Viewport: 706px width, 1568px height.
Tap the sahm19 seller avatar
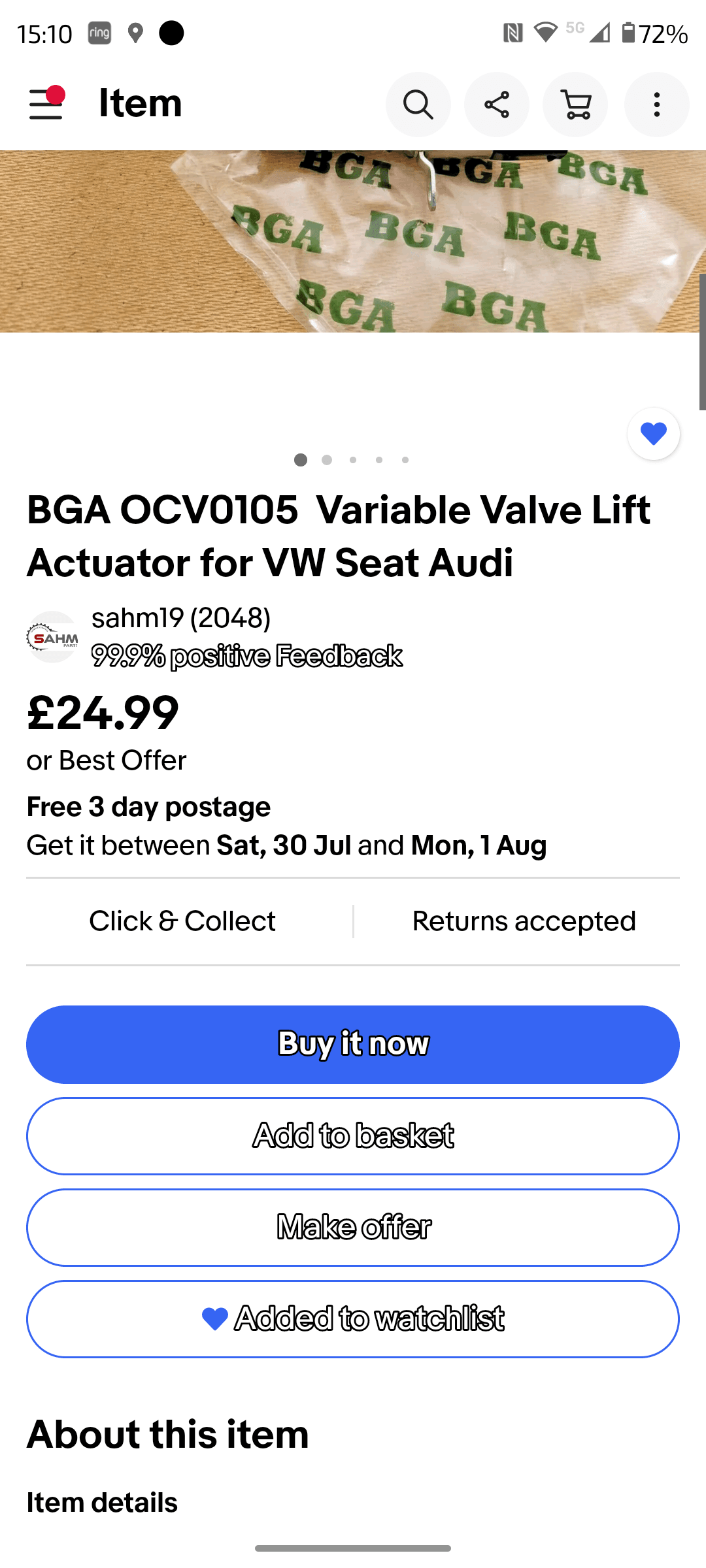[52, 637]
